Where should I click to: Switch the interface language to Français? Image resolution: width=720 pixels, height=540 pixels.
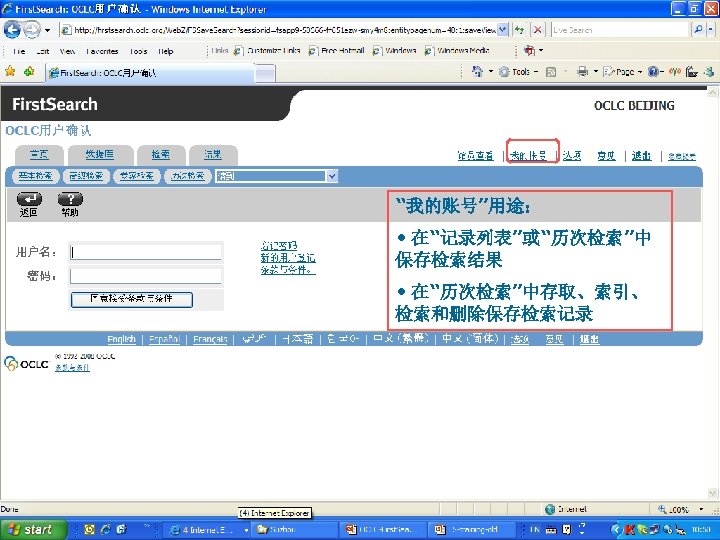(x=210, y=339)
